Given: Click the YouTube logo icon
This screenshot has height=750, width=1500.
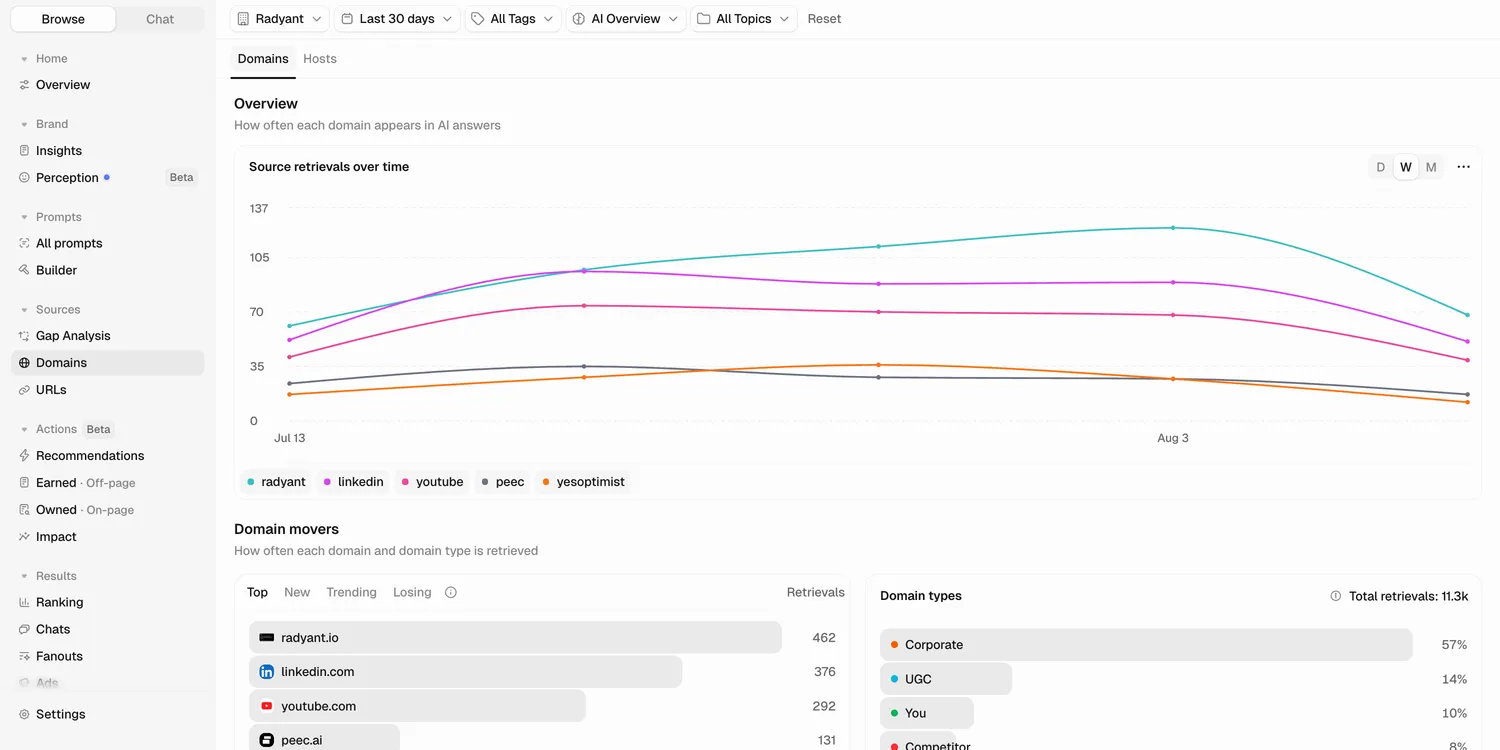Looking at the screenshot, I should (x=267, y=706).
